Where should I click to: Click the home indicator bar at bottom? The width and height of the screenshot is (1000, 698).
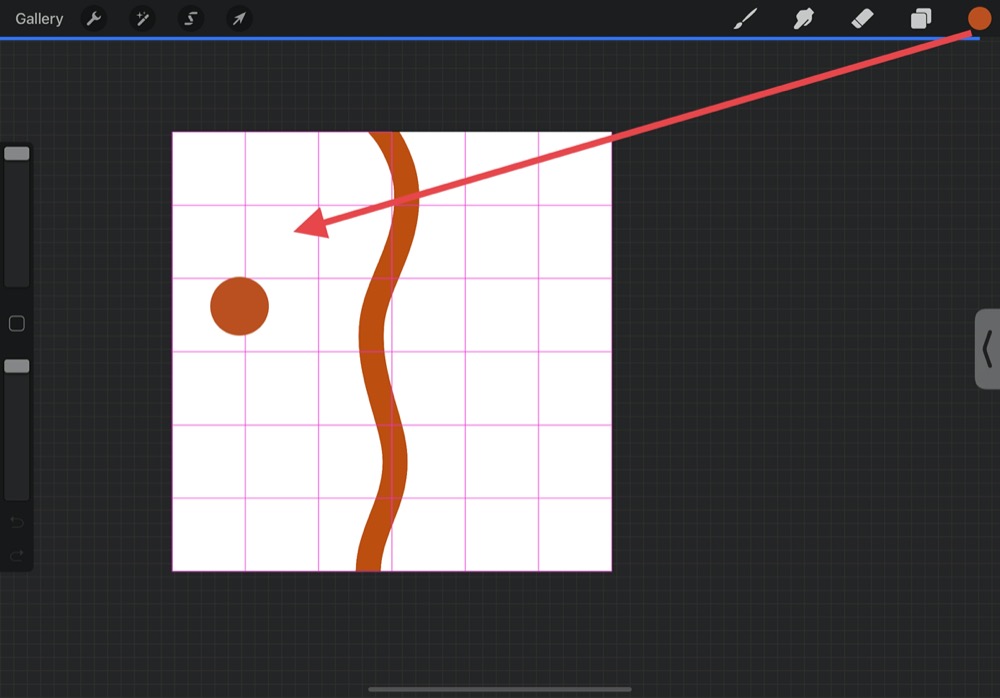click(500, 689)
